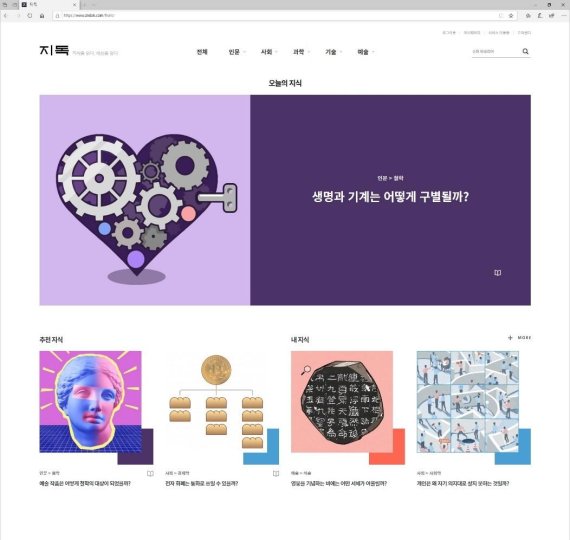Click the favorites star in address bar
This screenshot has height=540, width=570.
tap(511, 16)
